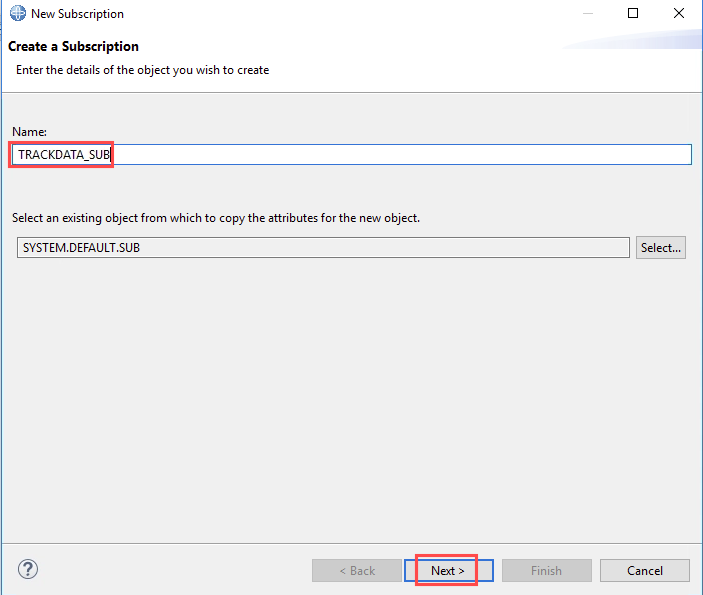Click the greyed-out Finish button
This screenshot has height=595, width=703.
pos(547,570)
